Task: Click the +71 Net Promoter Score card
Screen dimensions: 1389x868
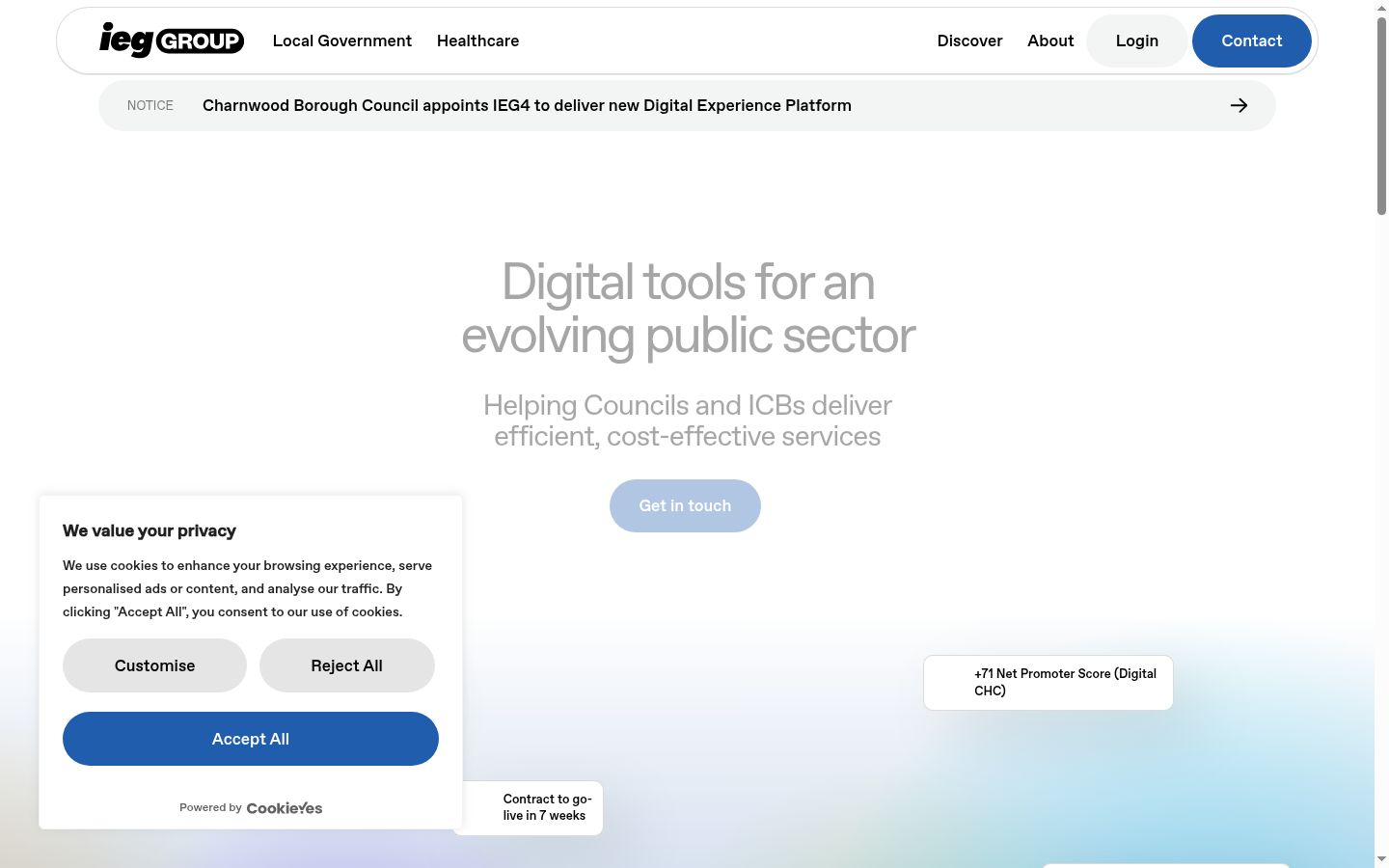Action: click(x=1049, y=683)
